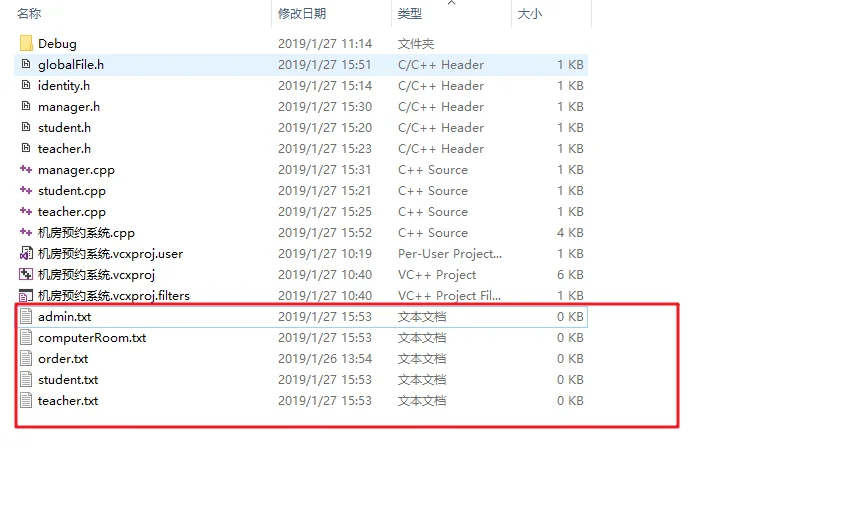Select the 机房预约系统.cpp source file icon
Screen dimensions: 866x511
pyautogui.click(x=26, y=232)
